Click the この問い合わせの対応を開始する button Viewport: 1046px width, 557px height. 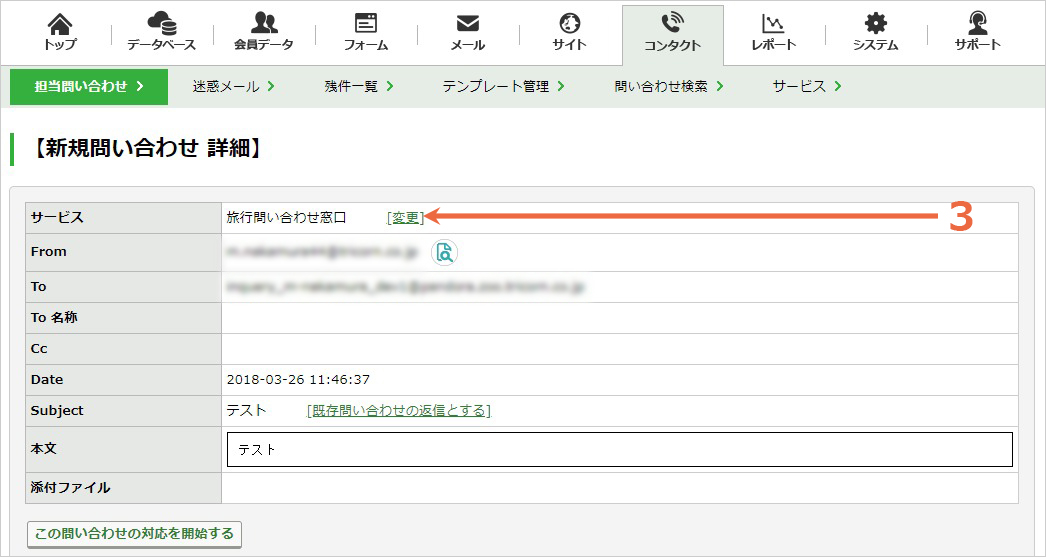[134, 534]
